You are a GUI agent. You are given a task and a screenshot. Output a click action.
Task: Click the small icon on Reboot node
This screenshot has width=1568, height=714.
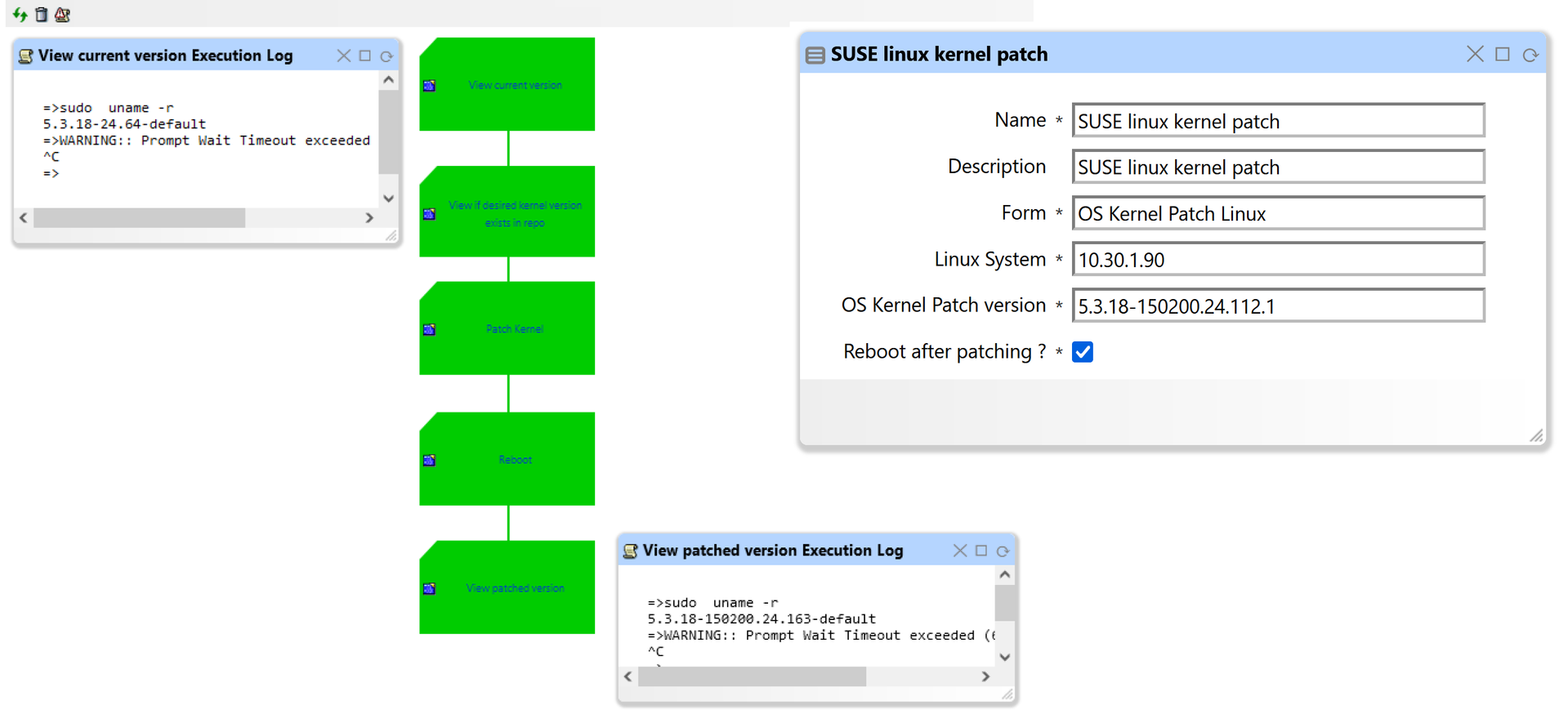pyautogui.click(x=429, y=461)
